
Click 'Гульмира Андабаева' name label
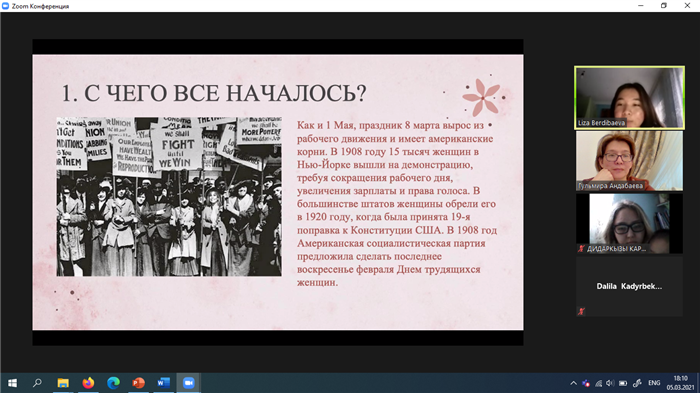610,186
